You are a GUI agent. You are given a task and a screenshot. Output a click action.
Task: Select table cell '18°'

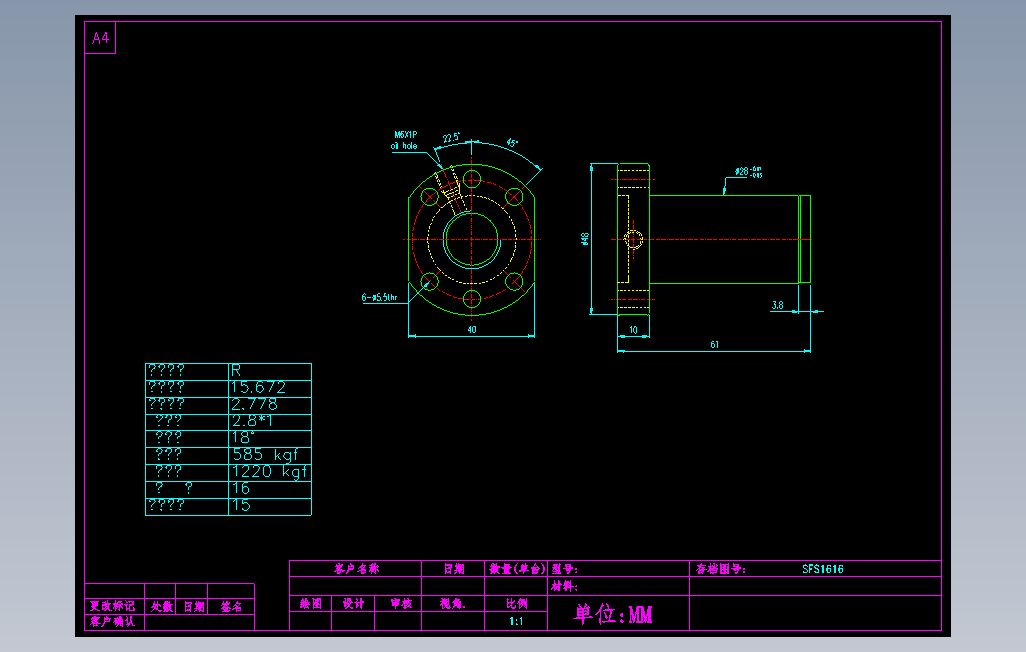(x=270, y=439)
